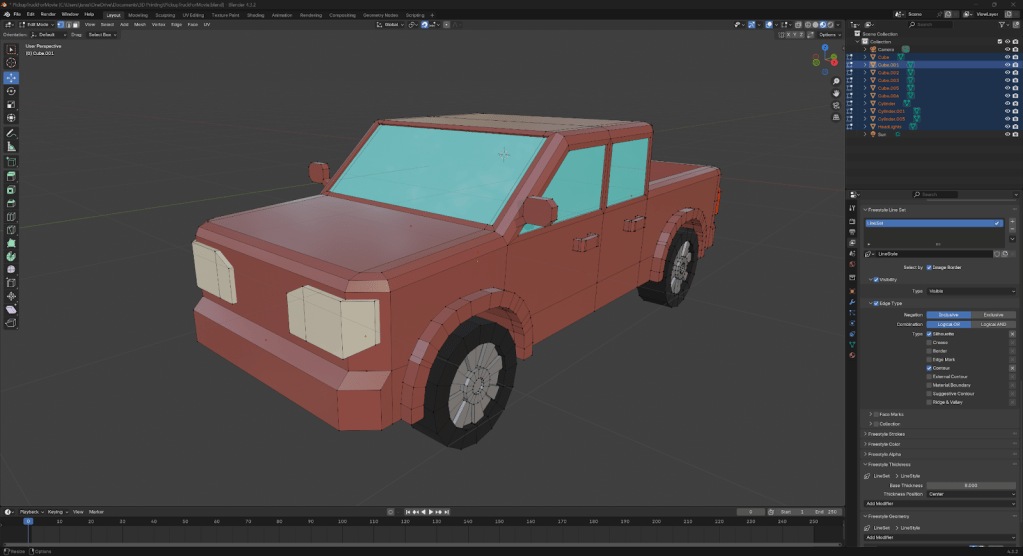Activate the Move tool in the toolbar
1023x556 pixels.
pyautogui.click(x=11, y=77)
